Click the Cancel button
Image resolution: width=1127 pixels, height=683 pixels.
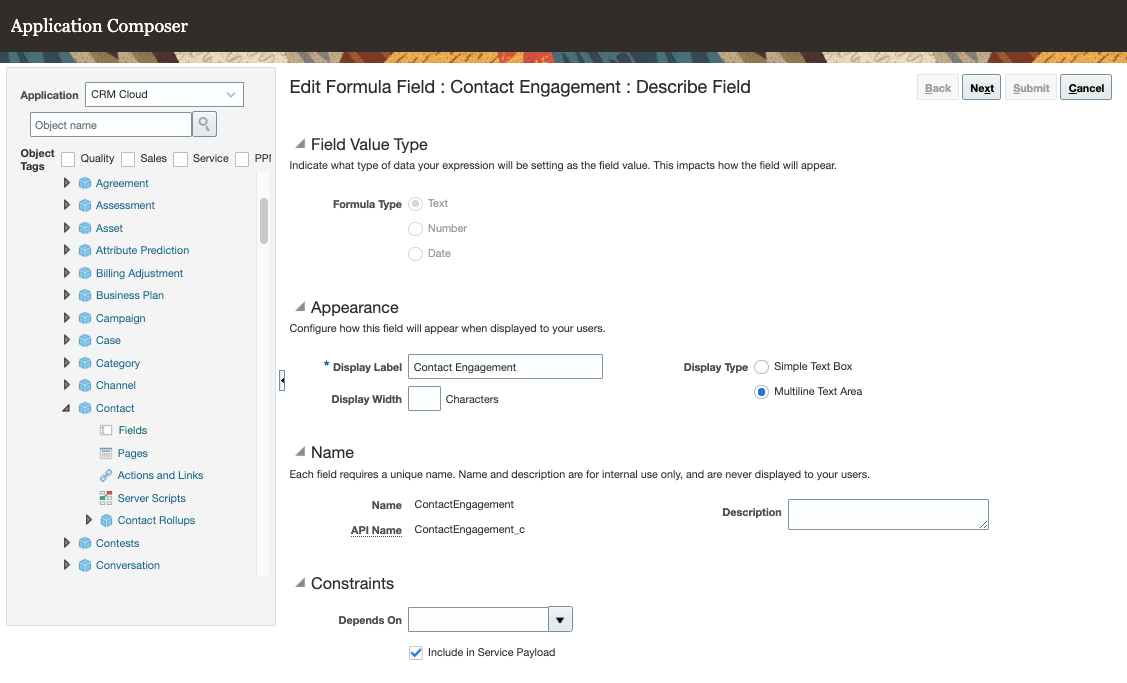(x=1085, y=87)
